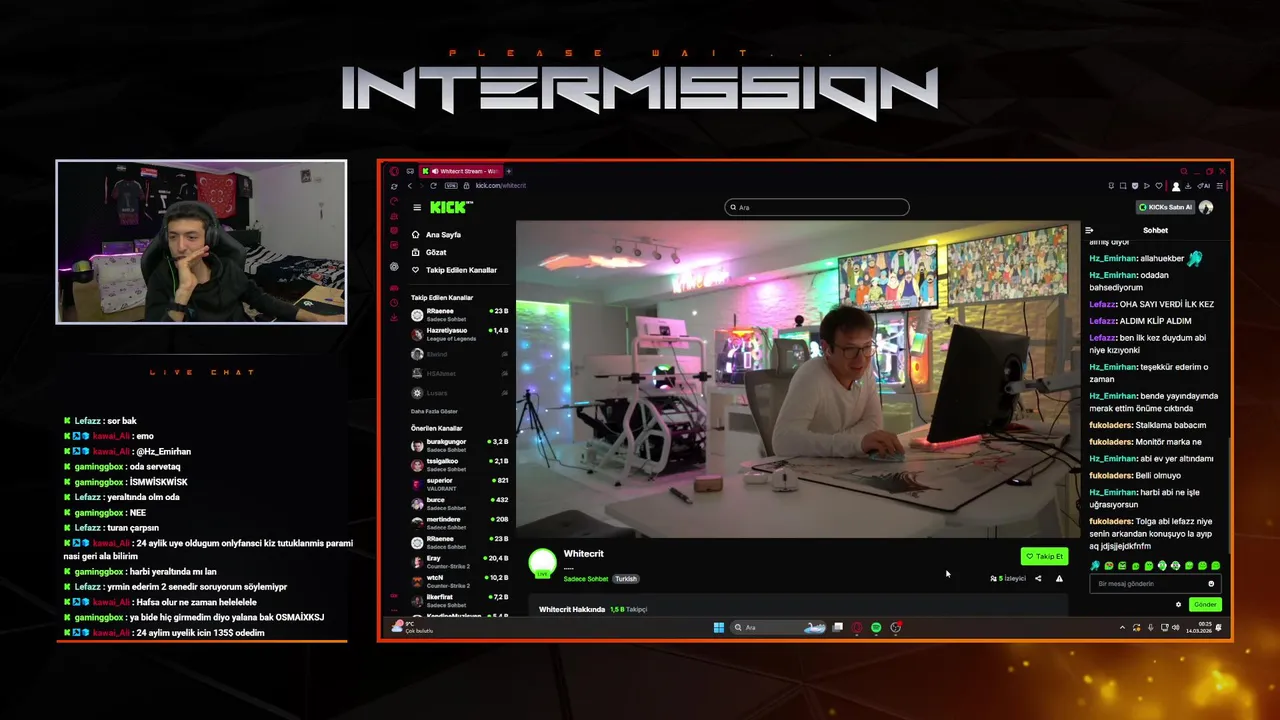Open Opera GX from the taskbar
The image size is (1280, 720).
(x=857, y=628)
